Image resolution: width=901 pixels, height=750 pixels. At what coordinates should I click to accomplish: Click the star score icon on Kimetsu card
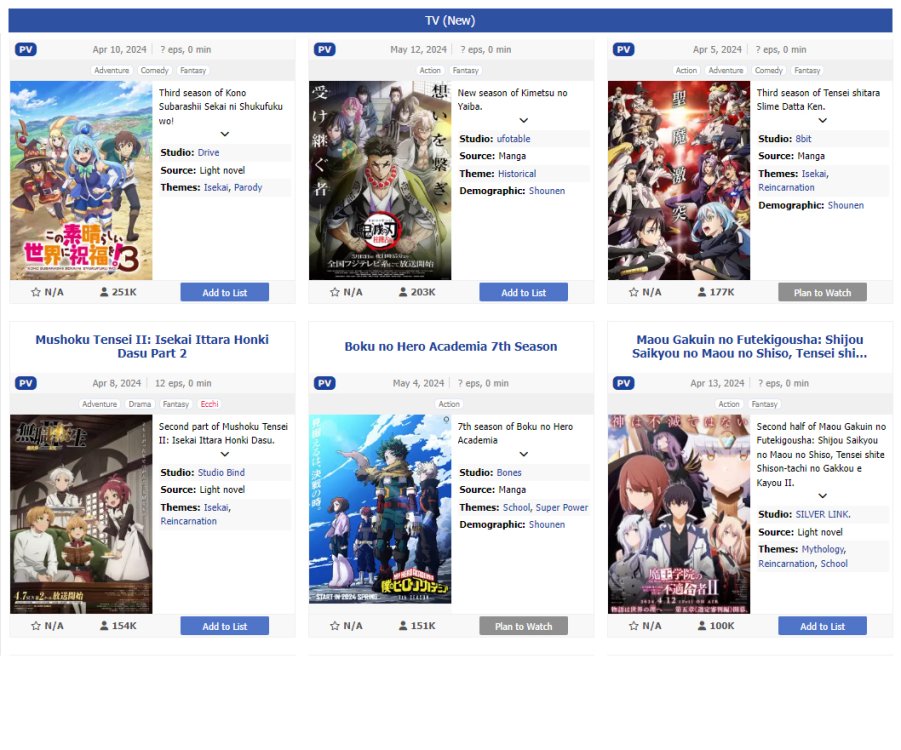point(334,292)
